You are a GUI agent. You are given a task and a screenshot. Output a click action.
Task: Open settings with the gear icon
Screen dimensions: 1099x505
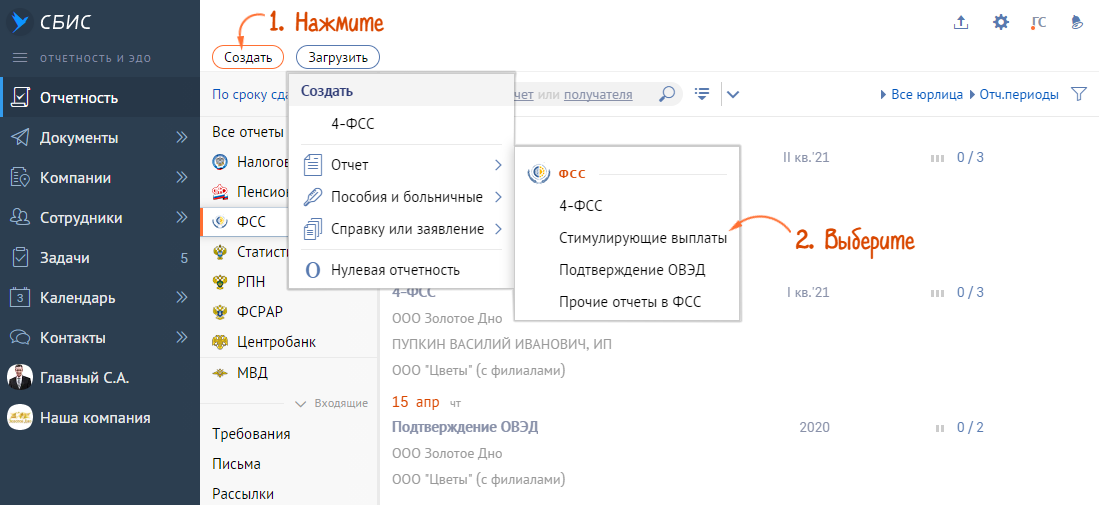(x=1001, y=22)
